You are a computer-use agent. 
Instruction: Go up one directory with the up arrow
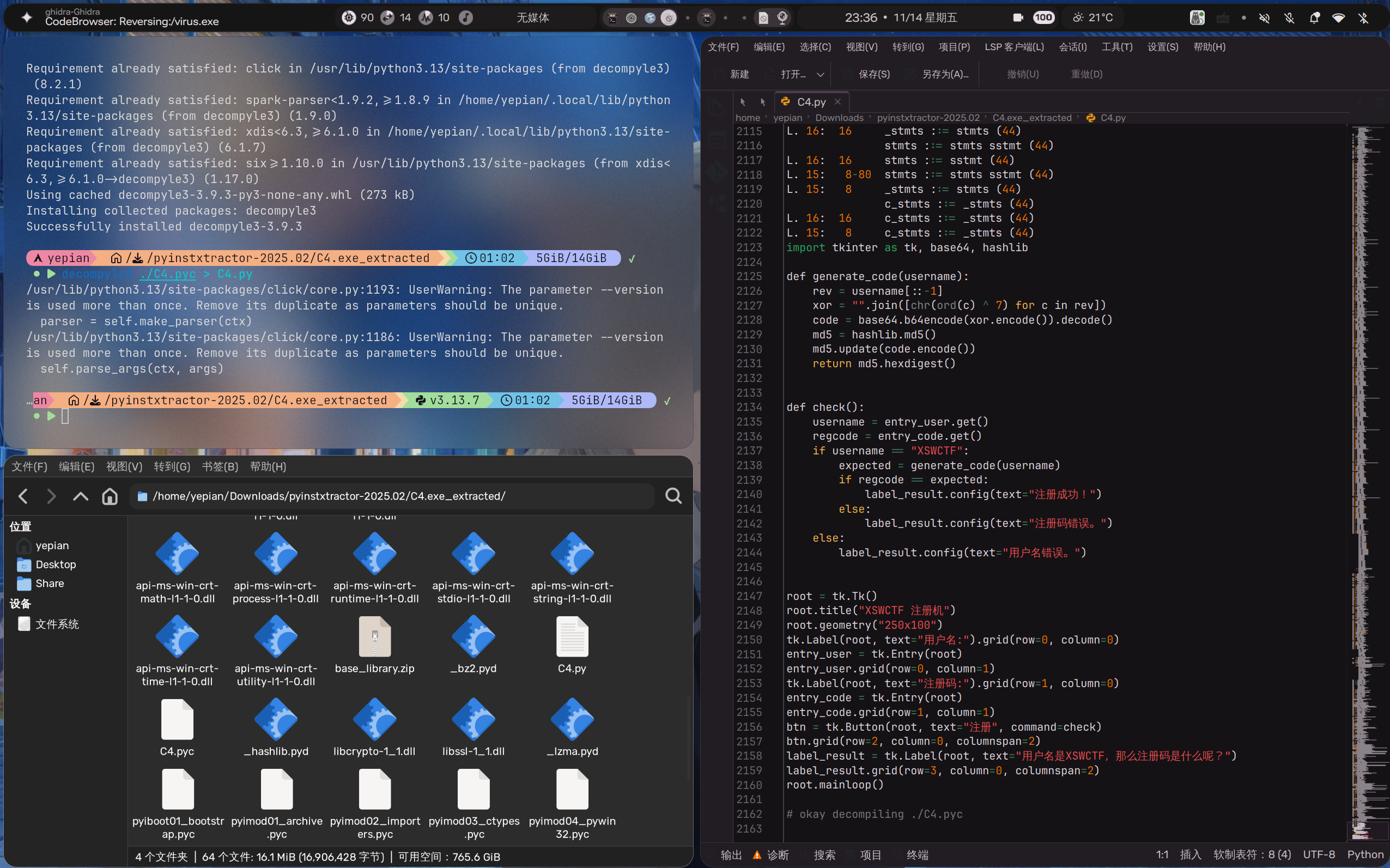80,495
